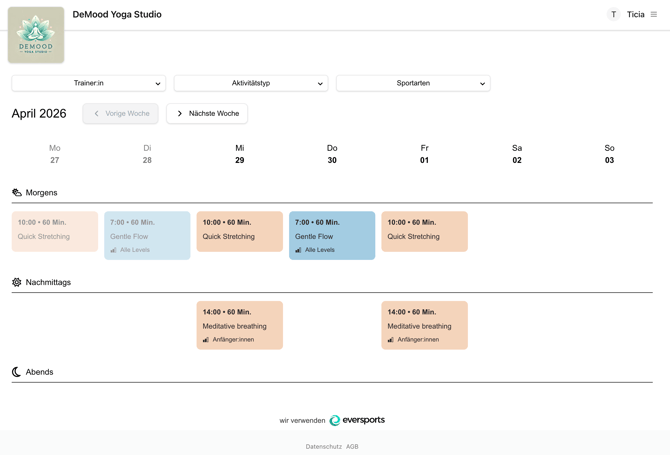Image resolution: width=670 pixels, height=455 pixels.
Task: Go to Nächste Woche
Action: point(207,114)
